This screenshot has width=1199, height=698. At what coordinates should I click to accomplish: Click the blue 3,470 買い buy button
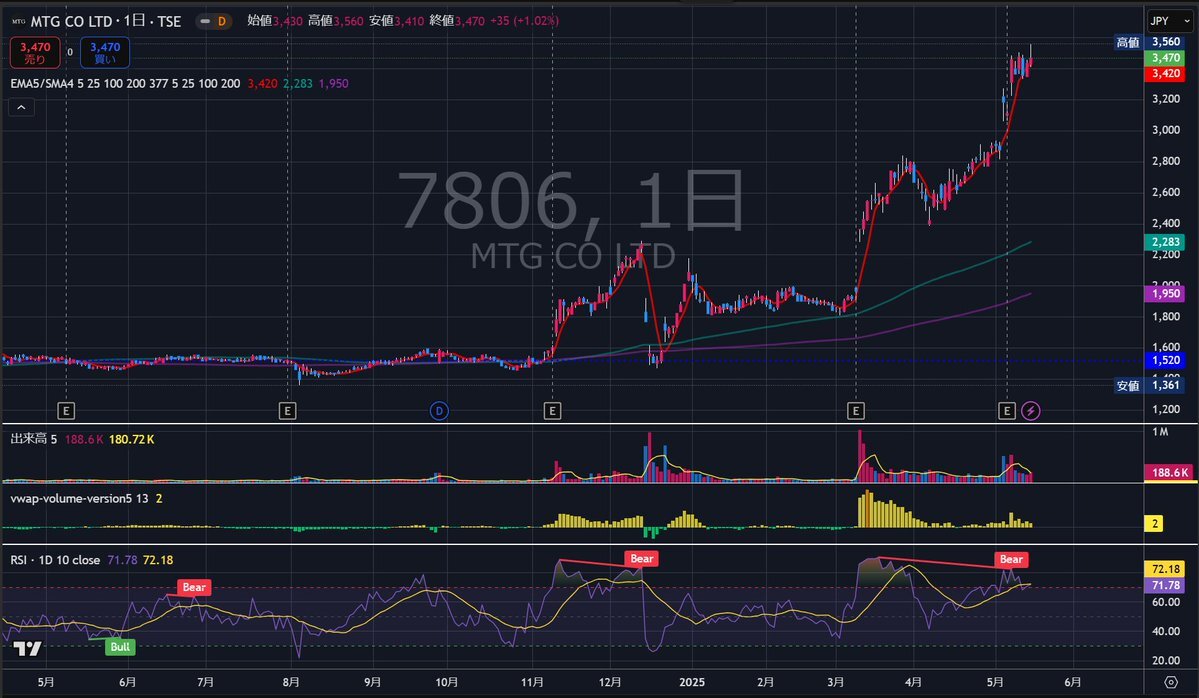(105, 53)
